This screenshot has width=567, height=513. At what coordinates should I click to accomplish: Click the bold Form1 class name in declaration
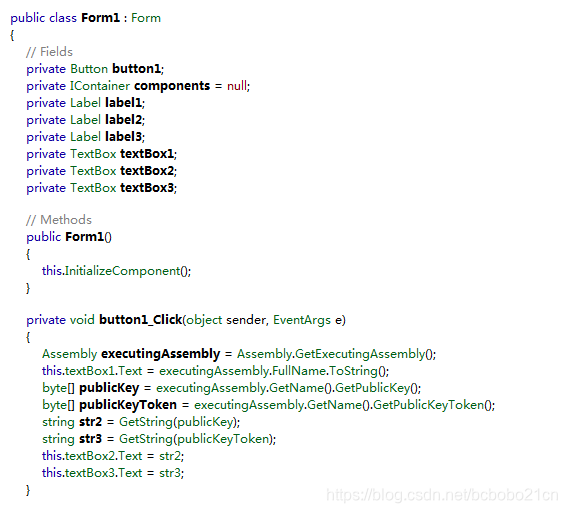pos(100,18)
